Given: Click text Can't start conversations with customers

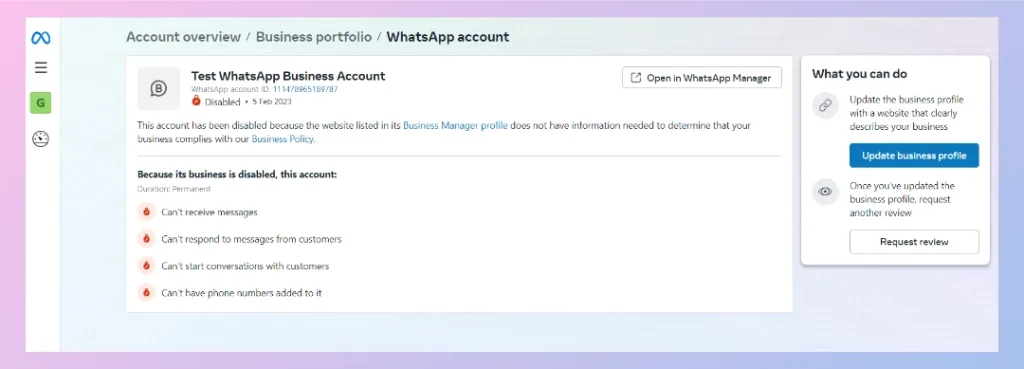Looking at the screenshot, I should pyautogui.click(x=245, y=266).
